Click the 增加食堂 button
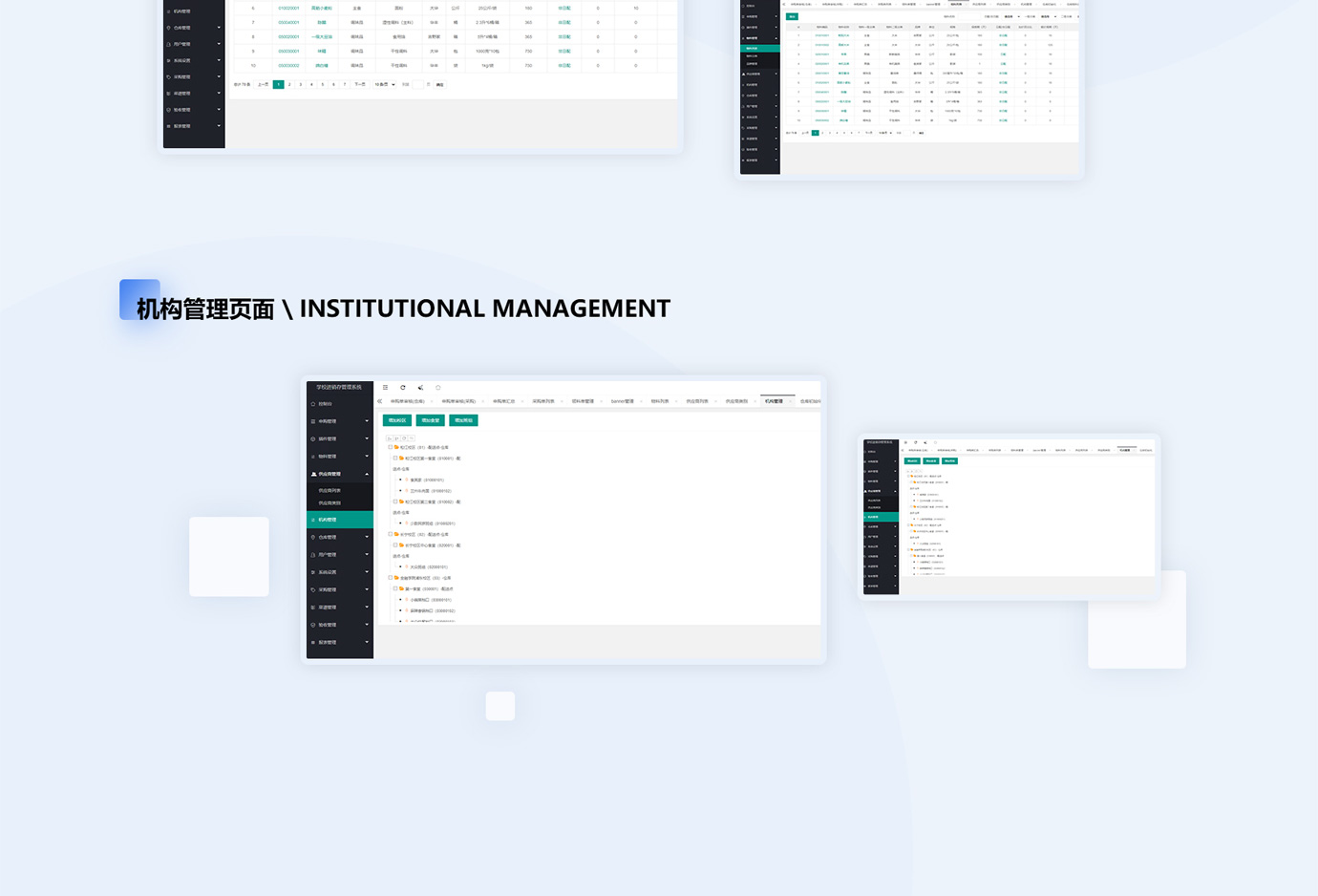 pos(432,420)
